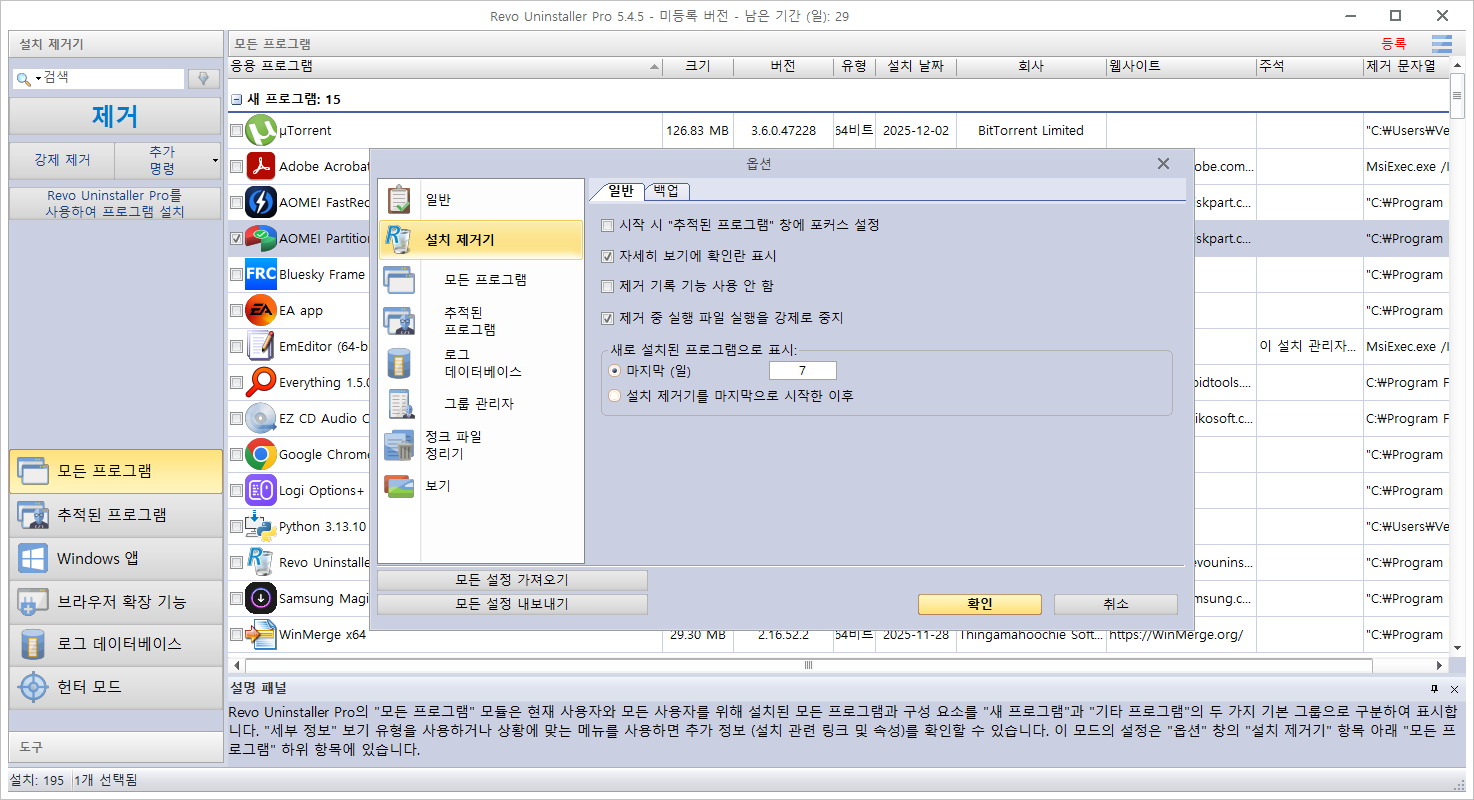Check the WinMerge x64 row checkbox
Viewport: 1474px width, 800px height.
tap(236, 635)
